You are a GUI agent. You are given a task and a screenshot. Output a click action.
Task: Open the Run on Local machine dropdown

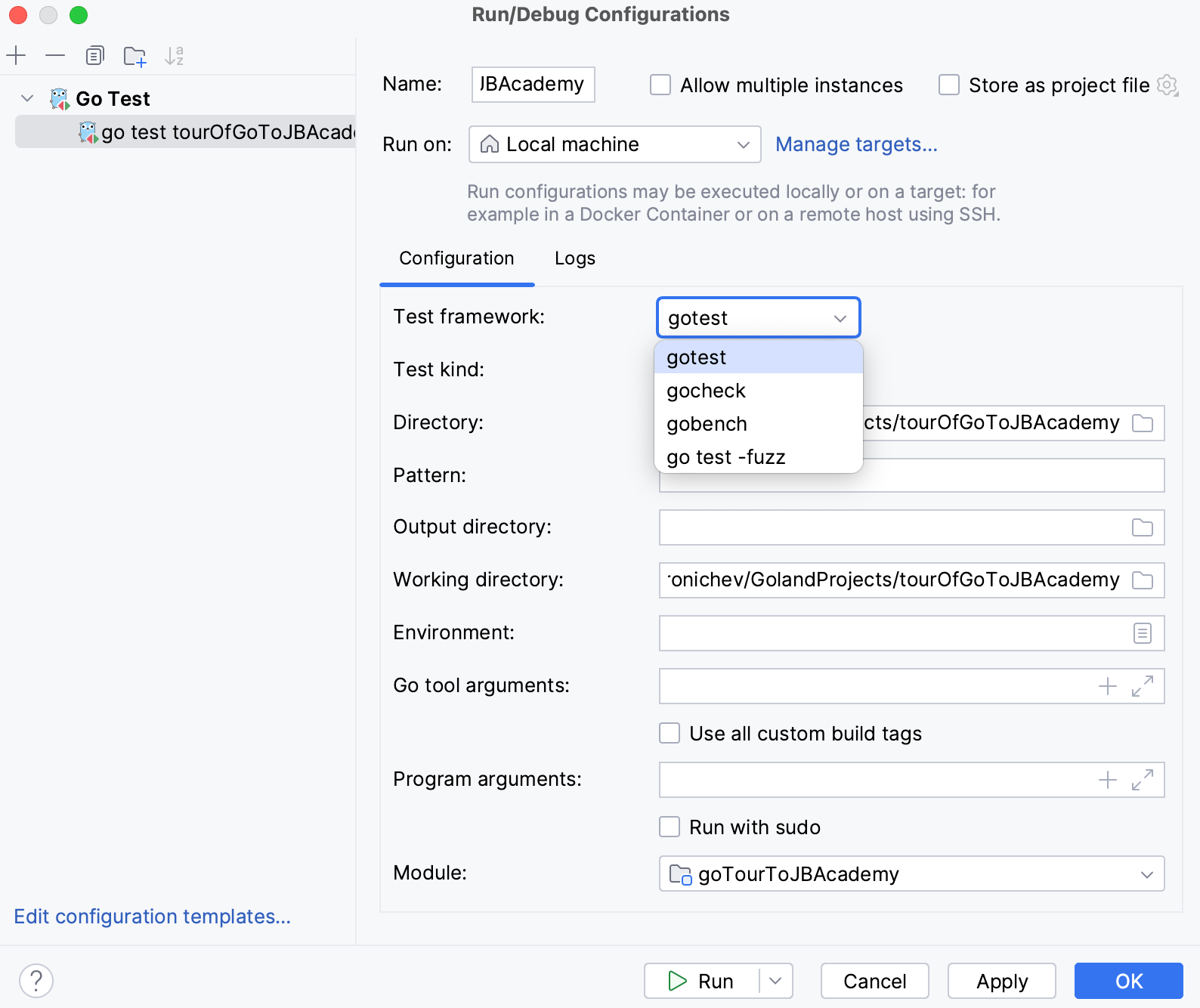pyautogui.click(x=614, y=144)
